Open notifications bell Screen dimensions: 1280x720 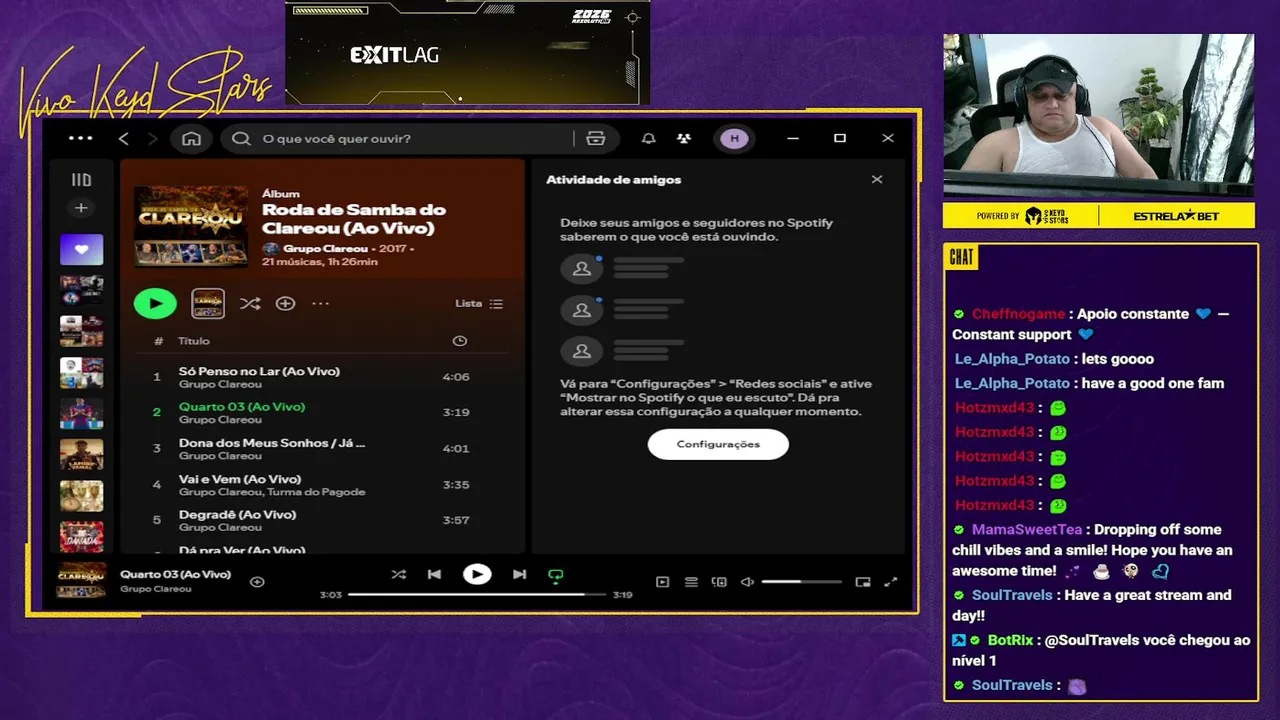tap(649, 139)
